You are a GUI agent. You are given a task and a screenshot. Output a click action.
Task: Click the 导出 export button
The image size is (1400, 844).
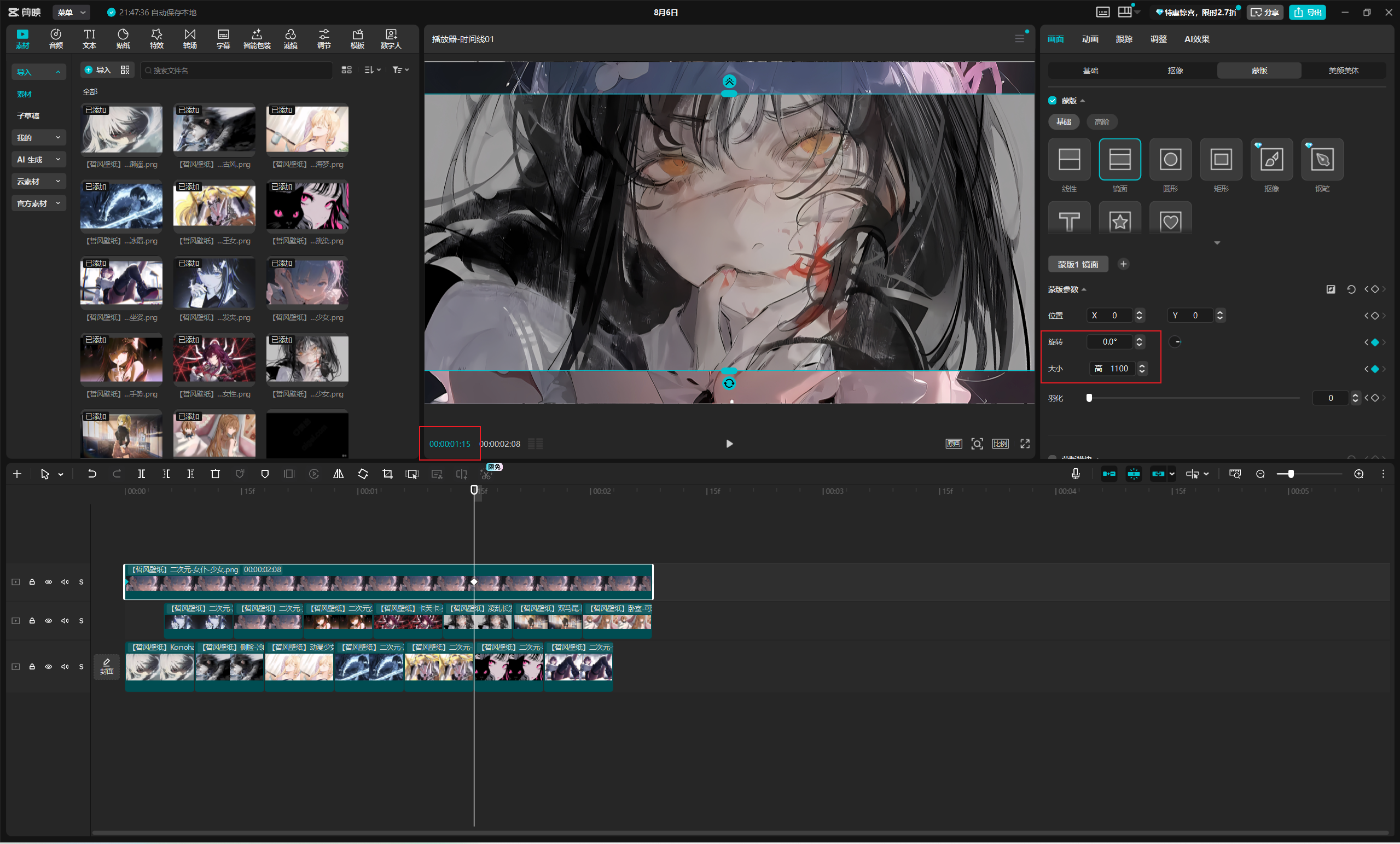tap(1307, 12)
